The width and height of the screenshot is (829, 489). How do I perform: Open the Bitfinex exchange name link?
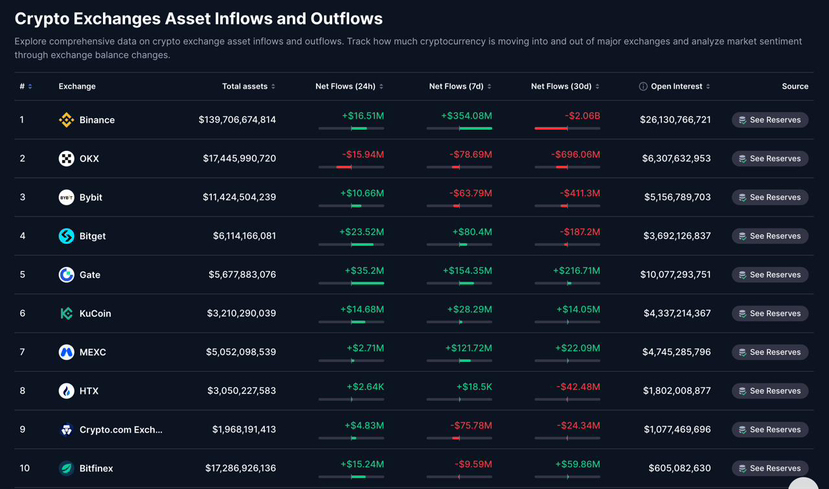tap(96, 468)
